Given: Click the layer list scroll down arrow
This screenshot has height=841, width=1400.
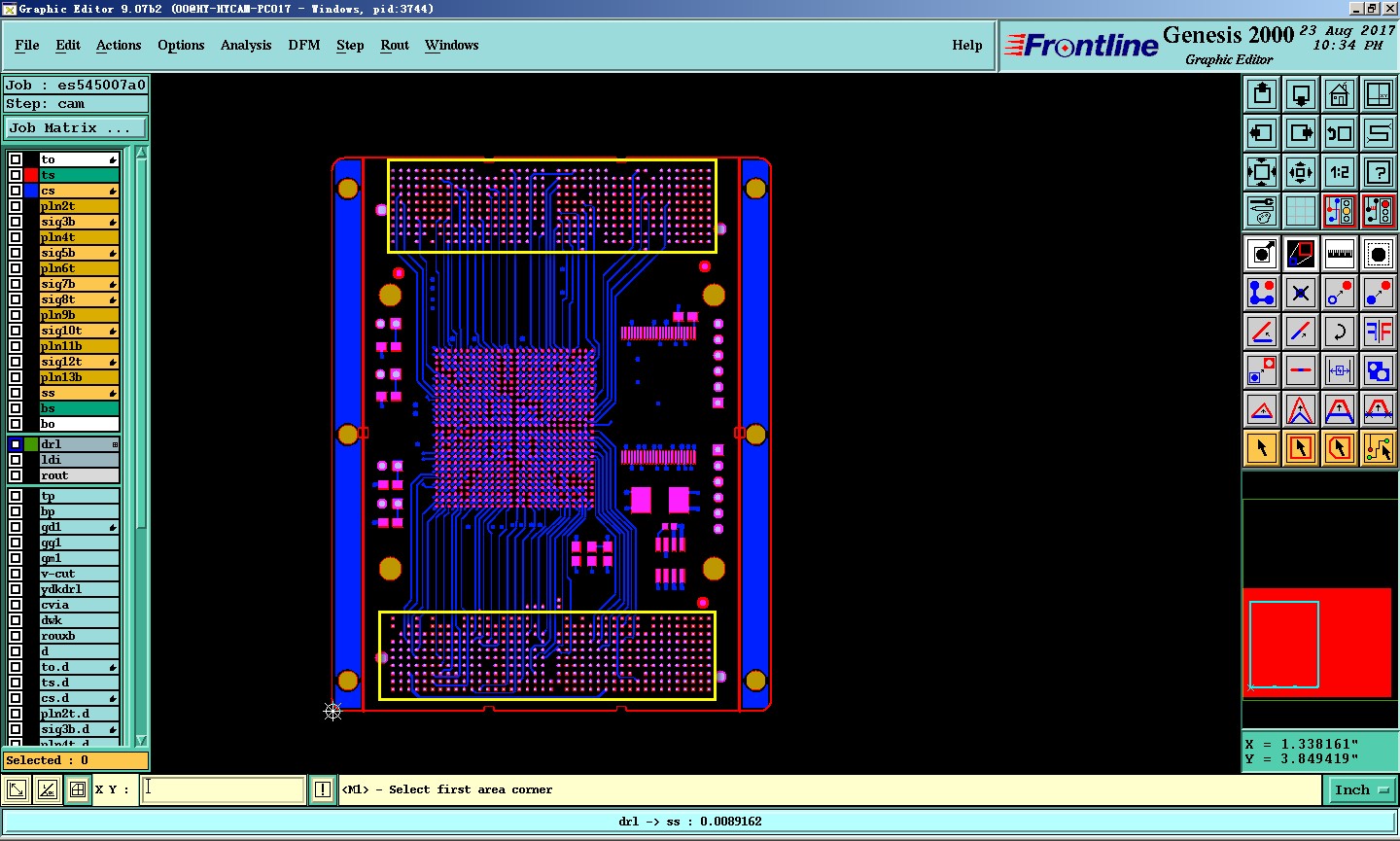Looking at the screenshot, I should point(142,740).
